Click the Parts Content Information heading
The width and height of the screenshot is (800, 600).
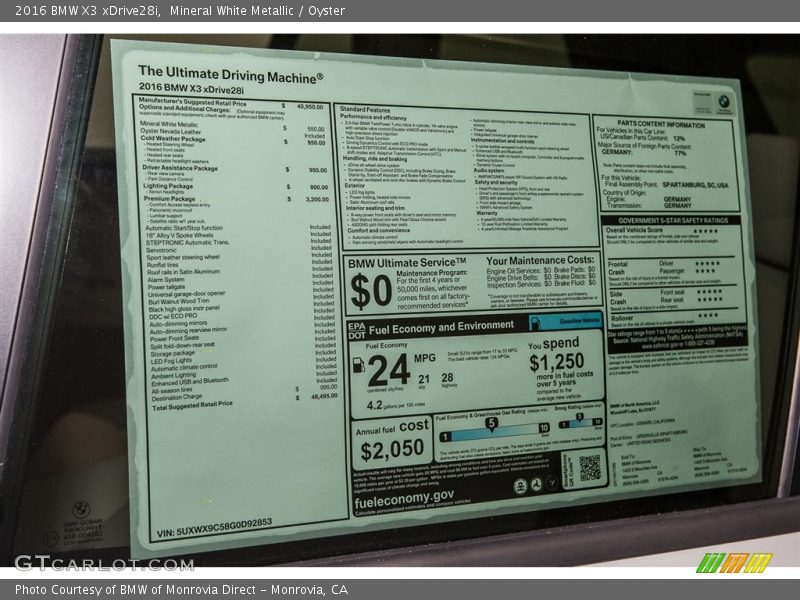[661, 124]
